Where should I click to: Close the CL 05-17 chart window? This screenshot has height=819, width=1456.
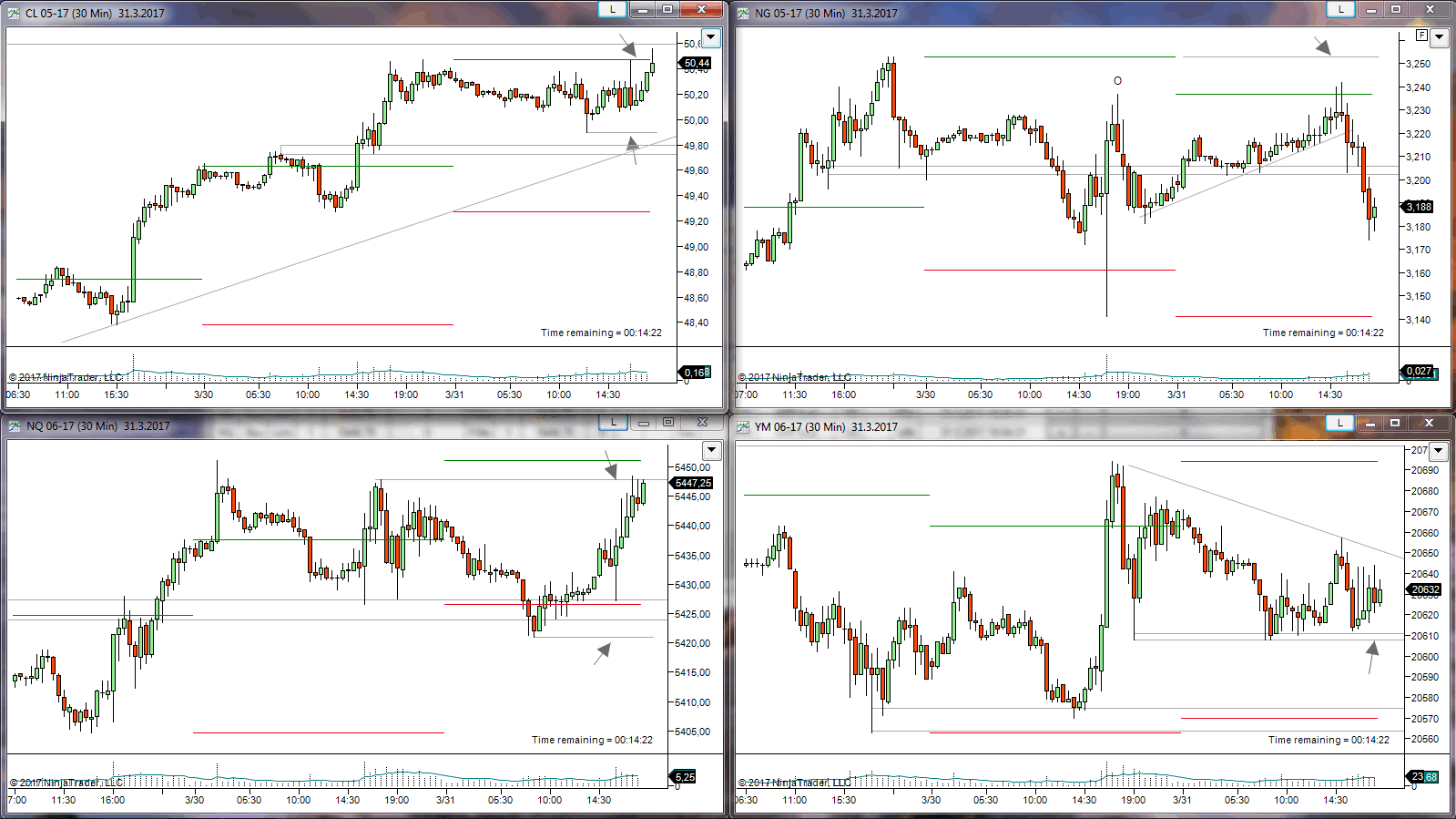coord(701,9)
